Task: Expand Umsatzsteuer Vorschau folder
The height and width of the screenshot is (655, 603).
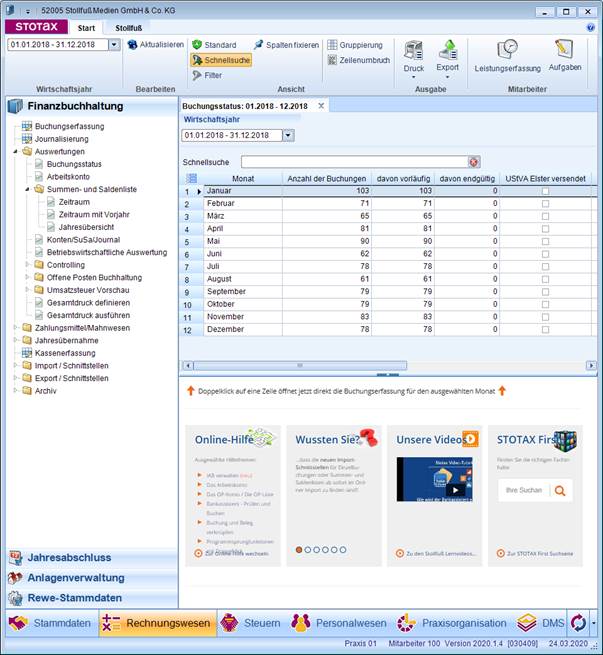Action: click(x=28, y=290)
